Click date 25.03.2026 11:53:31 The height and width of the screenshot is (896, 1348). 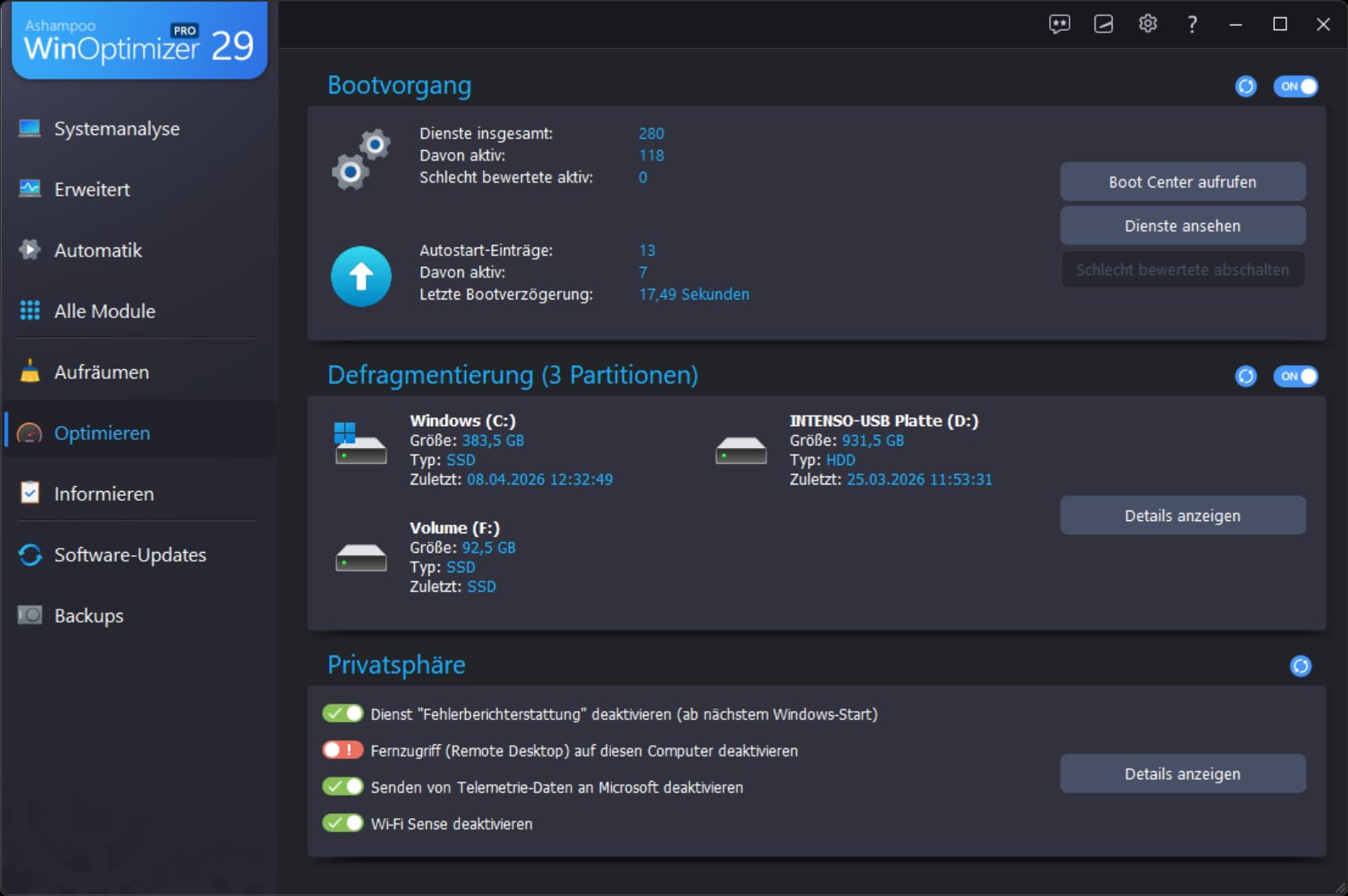point(919,479)
